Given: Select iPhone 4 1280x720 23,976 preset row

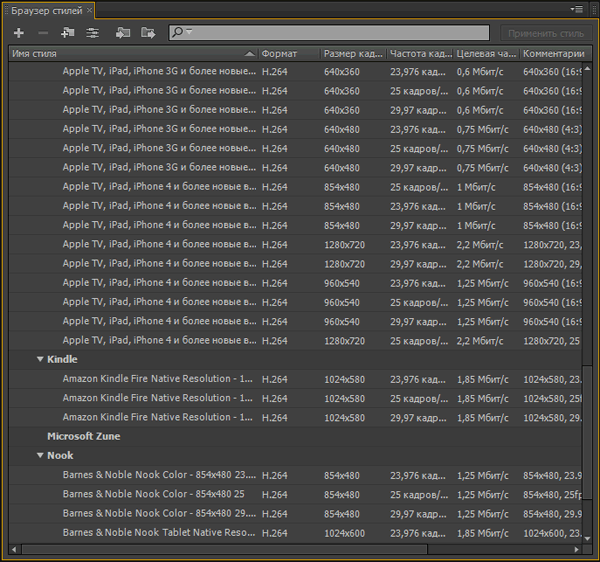Looking at the screenshot, I should point(295,244).
